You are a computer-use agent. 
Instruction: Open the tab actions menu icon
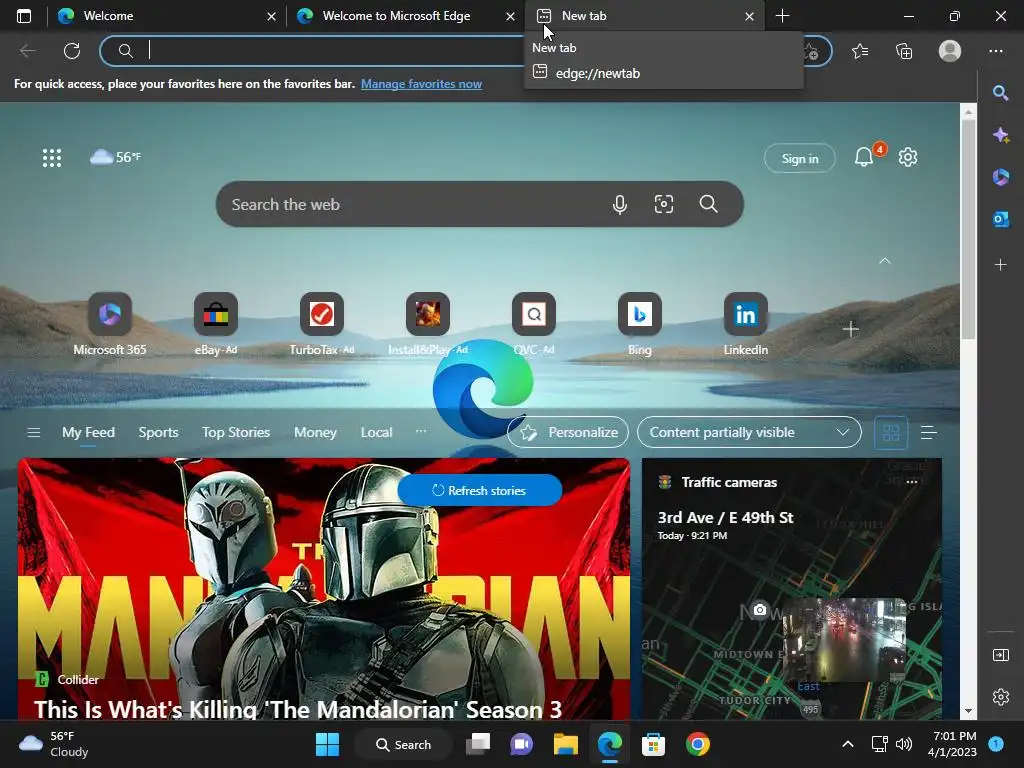click(24, 16)
